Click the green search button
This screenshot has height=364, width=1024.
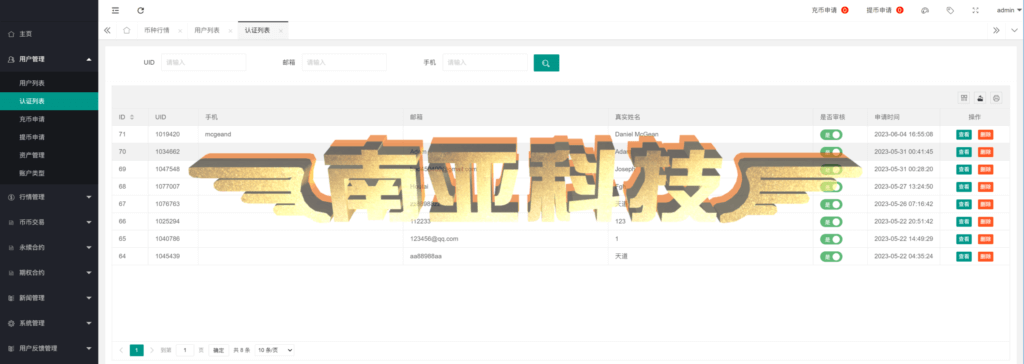[x=546, y=63]
